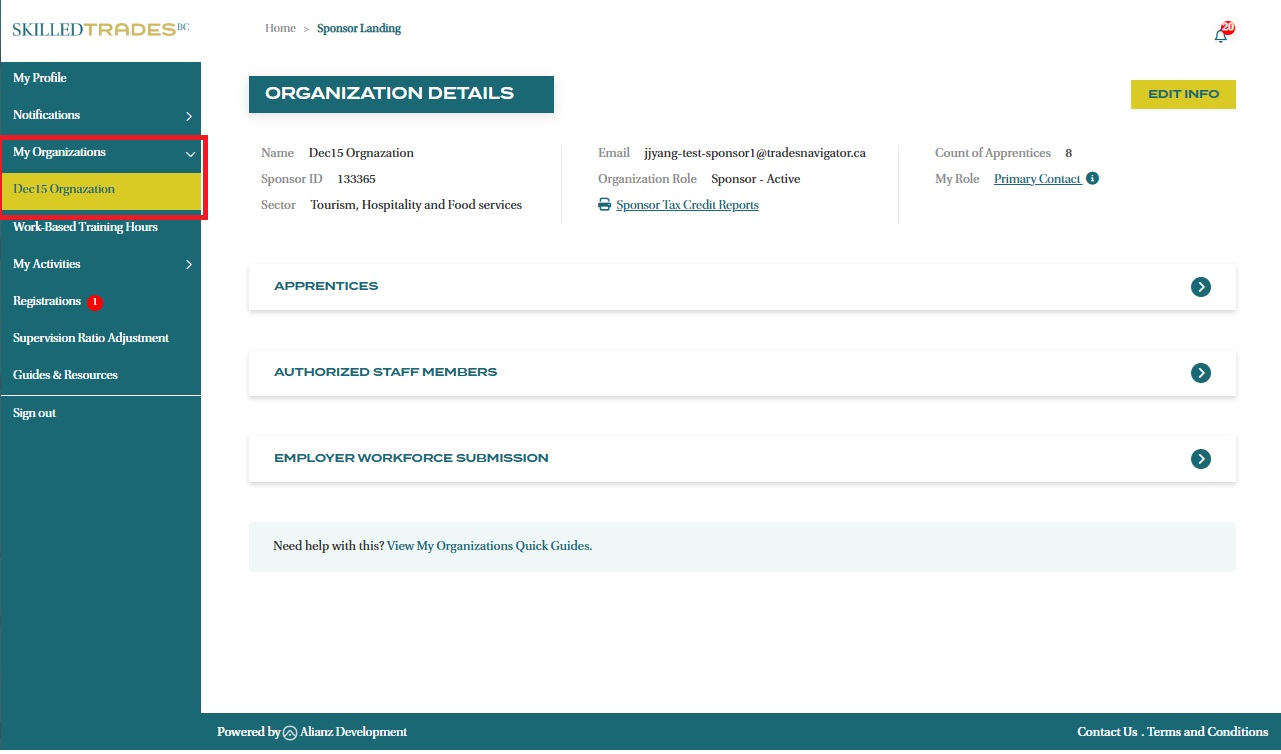
Task: Click the red Registrations badge
Action: 95,302
